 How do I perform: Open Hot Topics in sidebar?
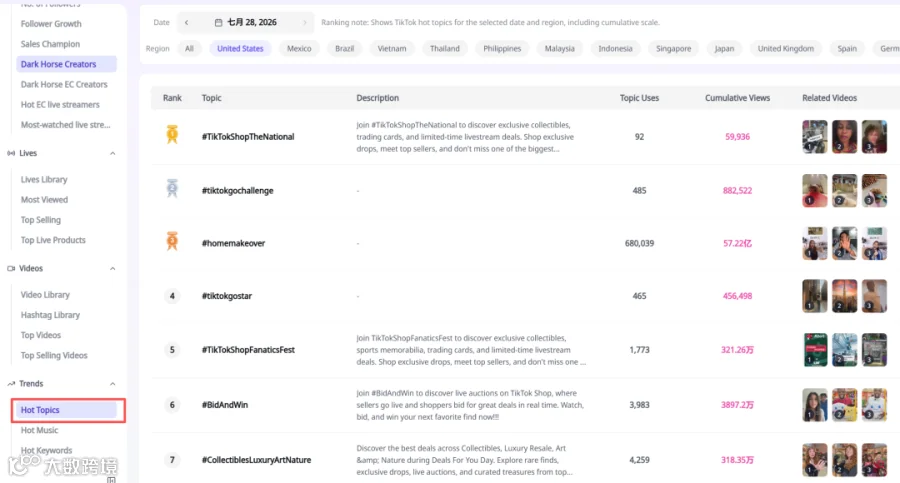(x=67, y=410)
